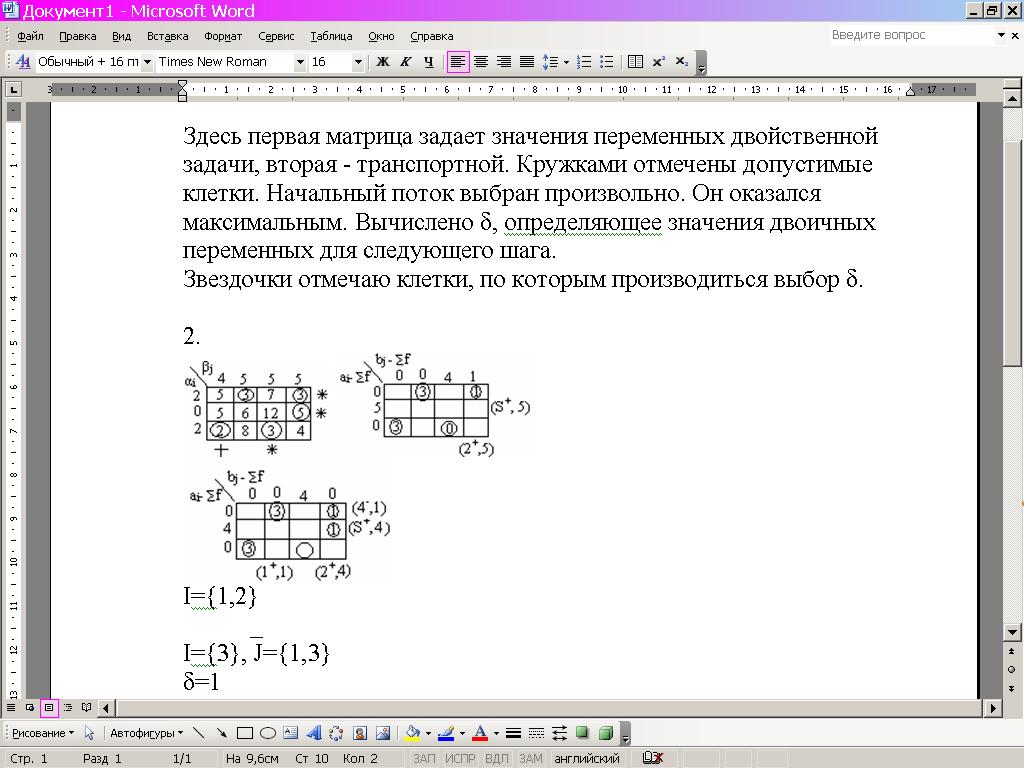This screenshot has width=1024, height=768.
Task: Open the Таблица menu
Action: (330, 36)
